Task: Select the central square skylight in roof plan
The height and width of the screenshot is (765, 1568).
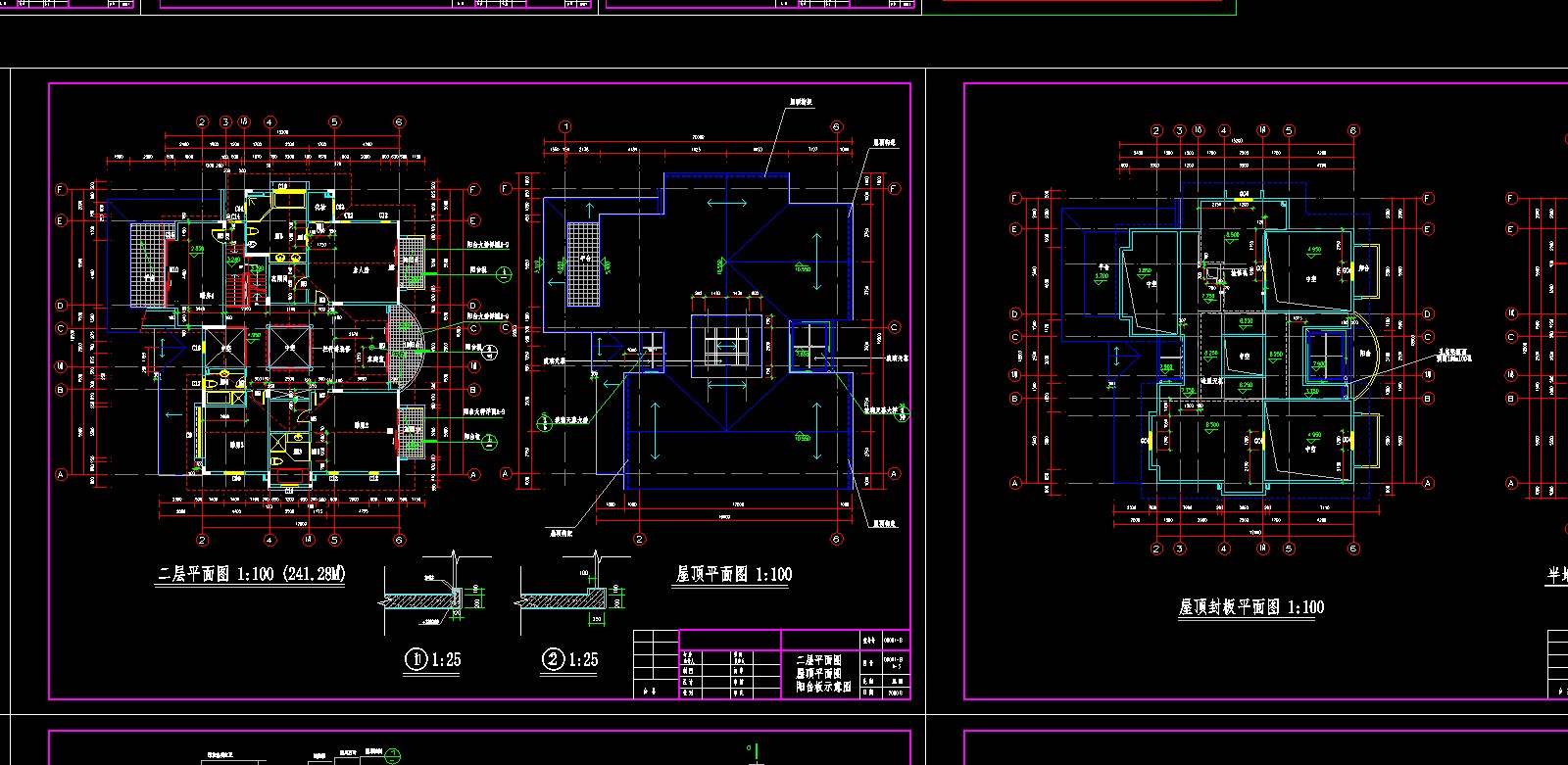Action: click(x=726, y=347)
